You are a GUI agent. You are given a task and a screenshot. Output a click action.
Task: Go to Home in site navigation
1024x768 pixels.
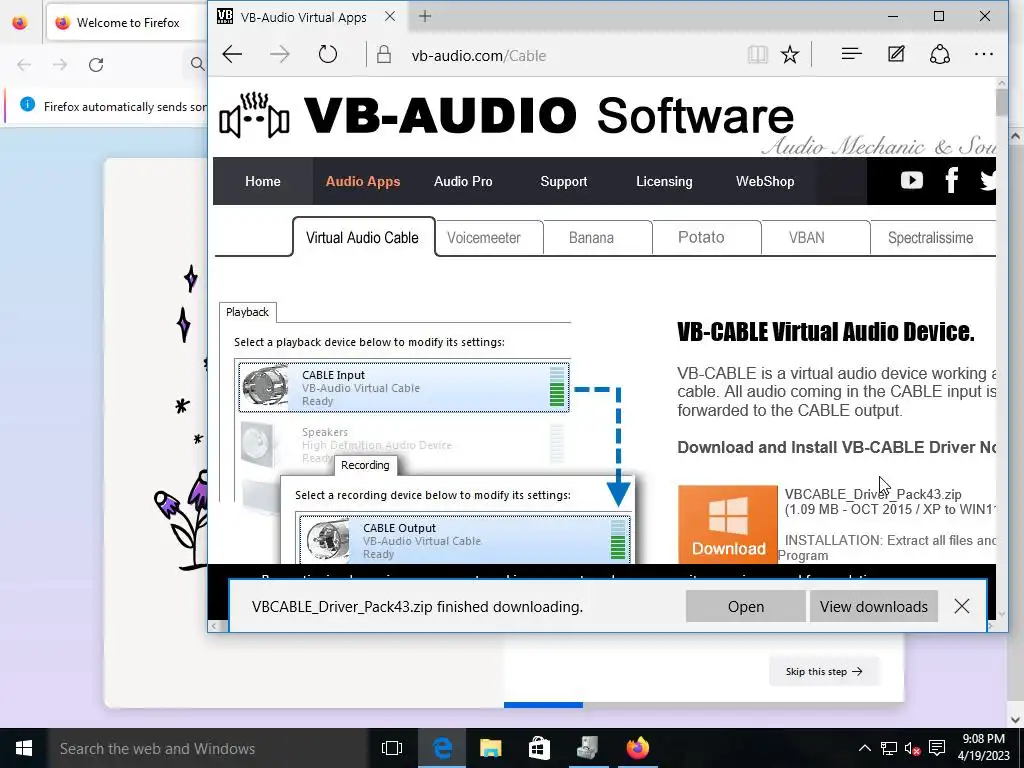pos(263,182)
